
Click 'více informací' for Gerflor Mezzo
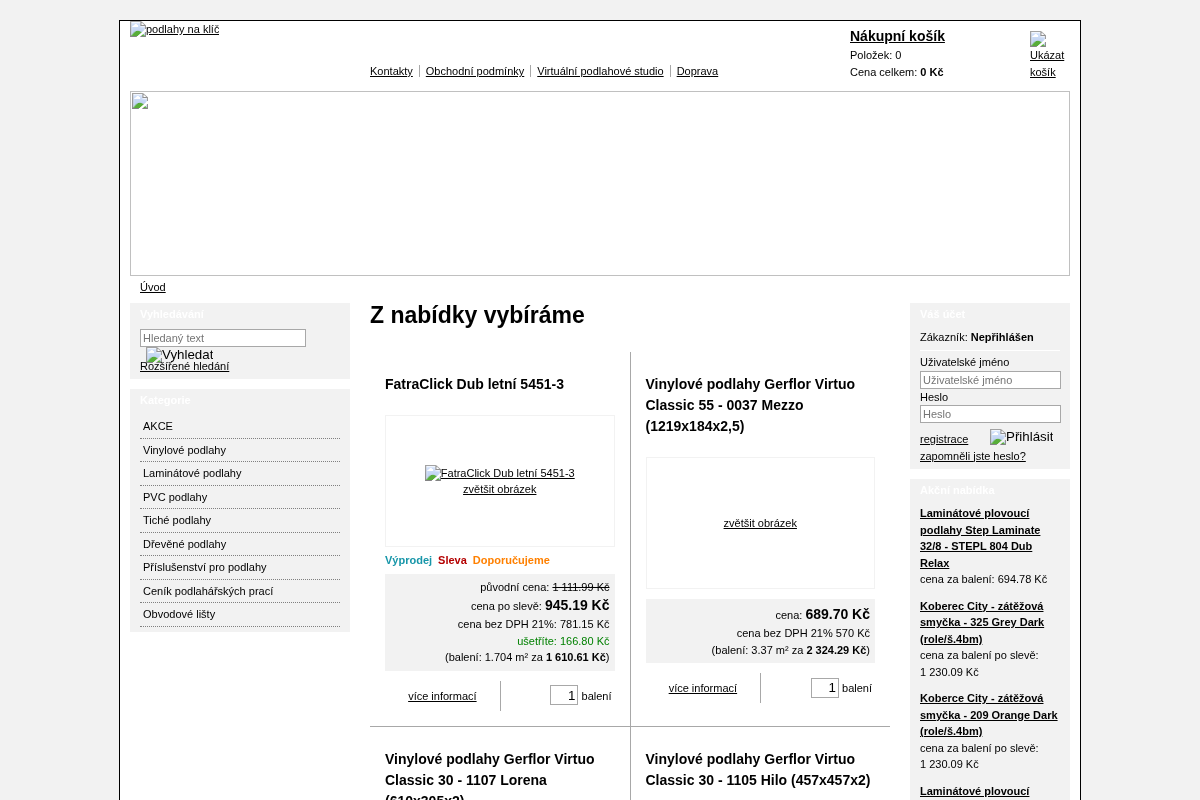(703, 688)
